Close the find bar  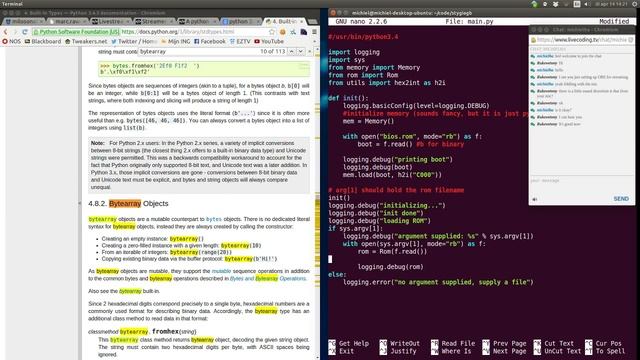click(309, 51)
